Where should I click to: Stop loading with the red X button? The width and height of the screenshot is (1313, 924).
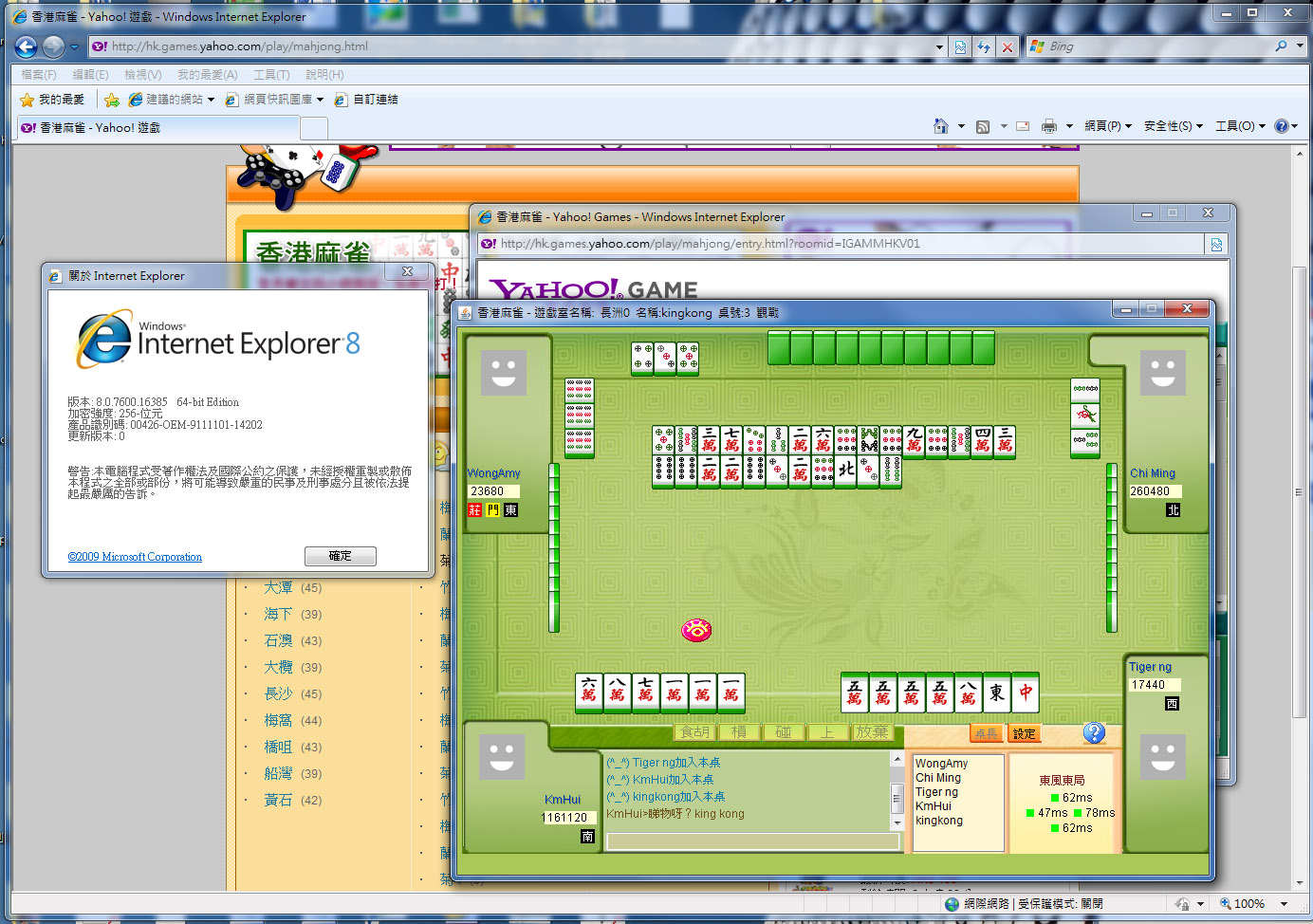[x=1008, y=46]
